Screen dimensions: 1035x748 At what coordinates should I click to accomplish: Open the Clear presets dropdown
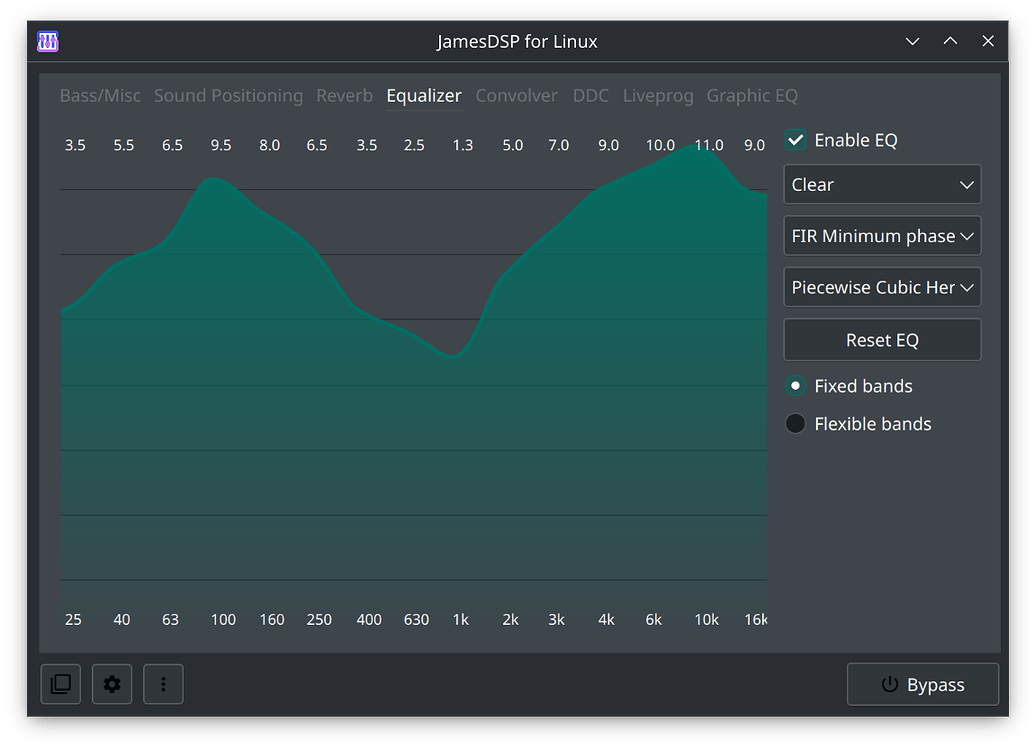pos(882,184)
